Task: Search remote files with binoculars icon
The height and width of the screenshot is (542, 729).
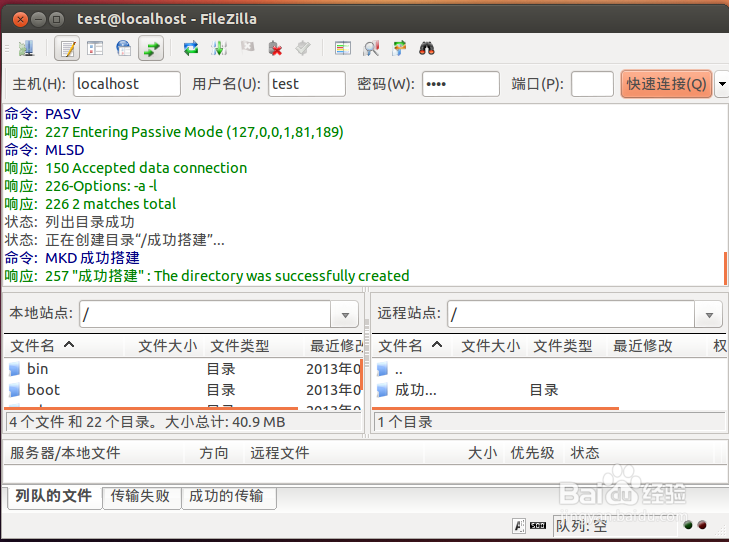Action: coord(427,48)
